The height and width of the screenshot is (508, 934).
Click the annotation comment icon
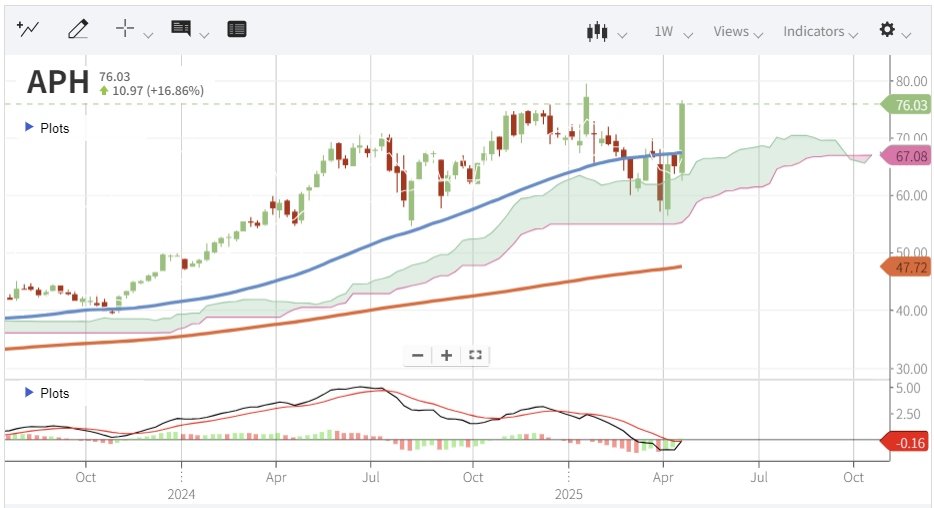click(180, 28)
